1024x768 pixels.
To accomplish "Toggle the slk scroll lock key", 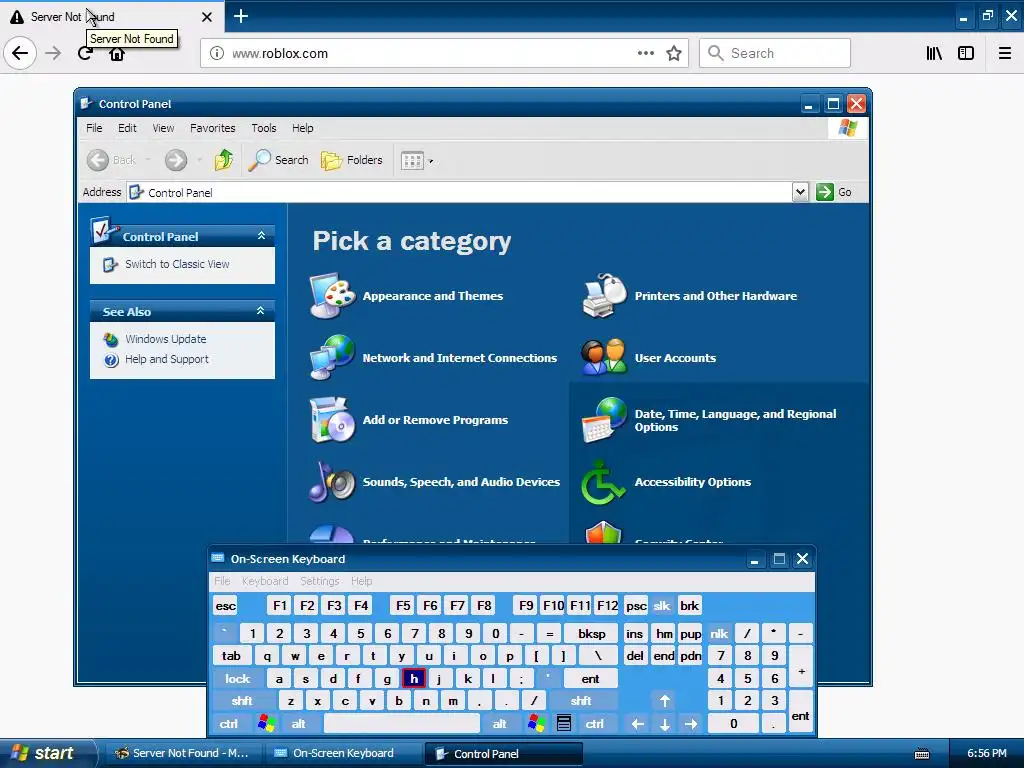I will pyautogui.click(x=662, y=606).
